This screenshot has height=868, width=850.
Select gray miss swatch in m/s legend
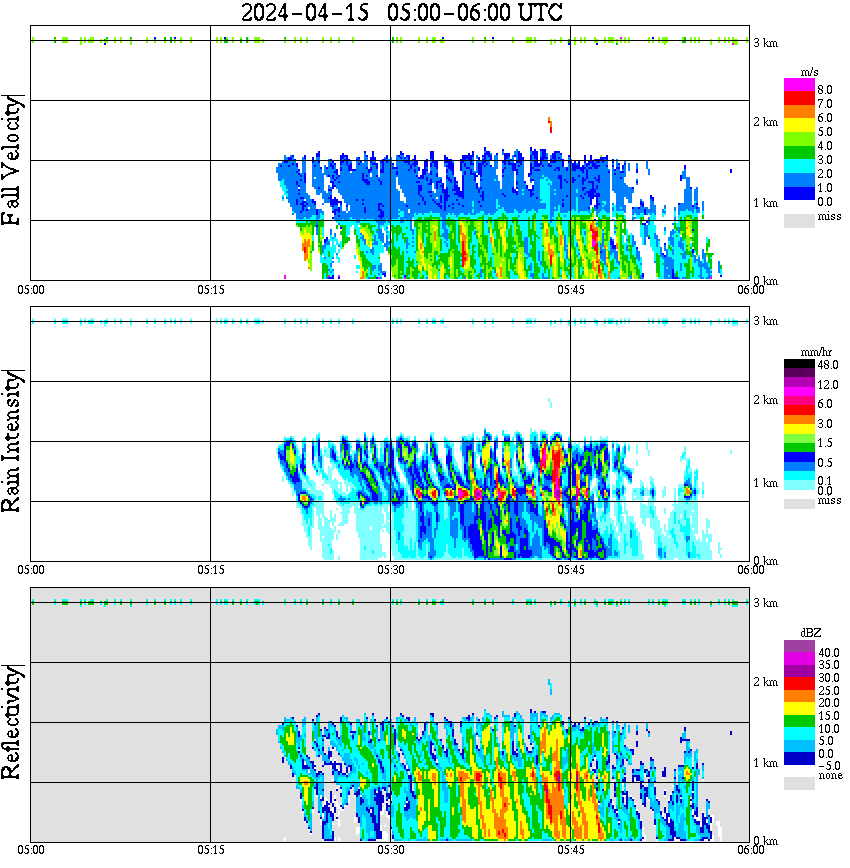(799, 221)
